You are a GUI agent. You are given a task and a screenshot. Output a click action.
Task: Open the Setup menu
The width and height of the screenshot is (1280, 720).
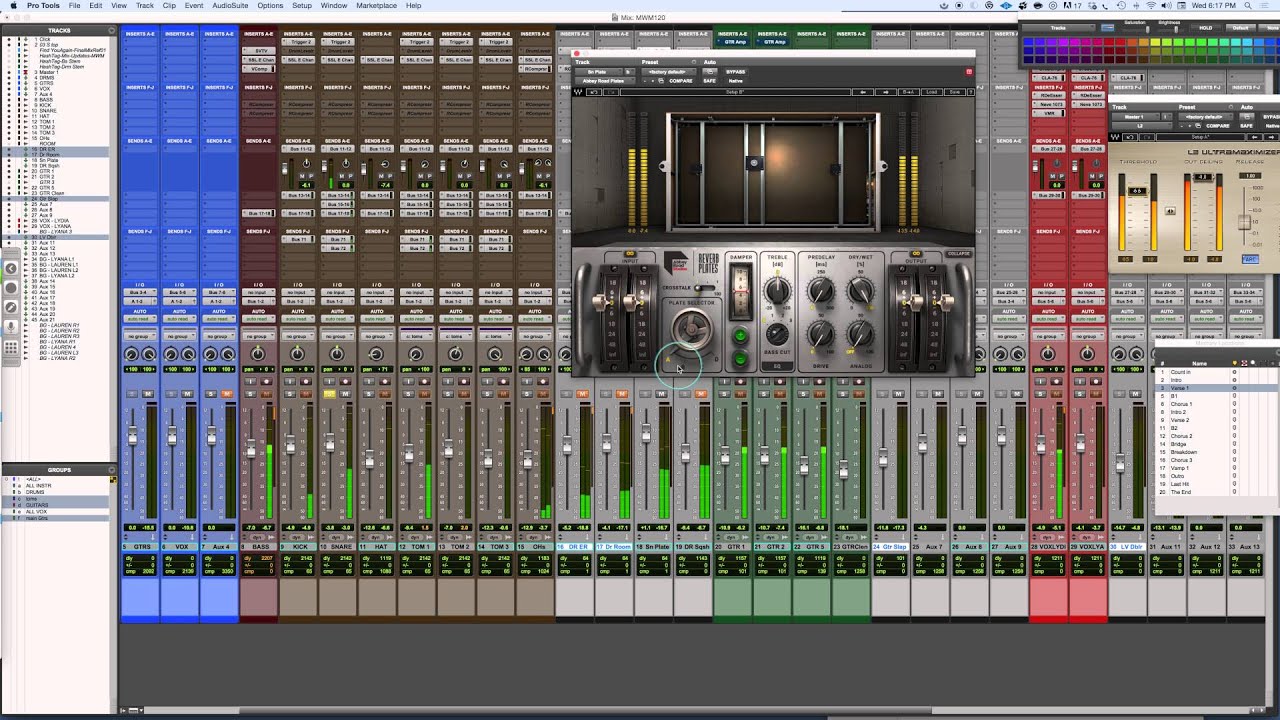[302, 6]
